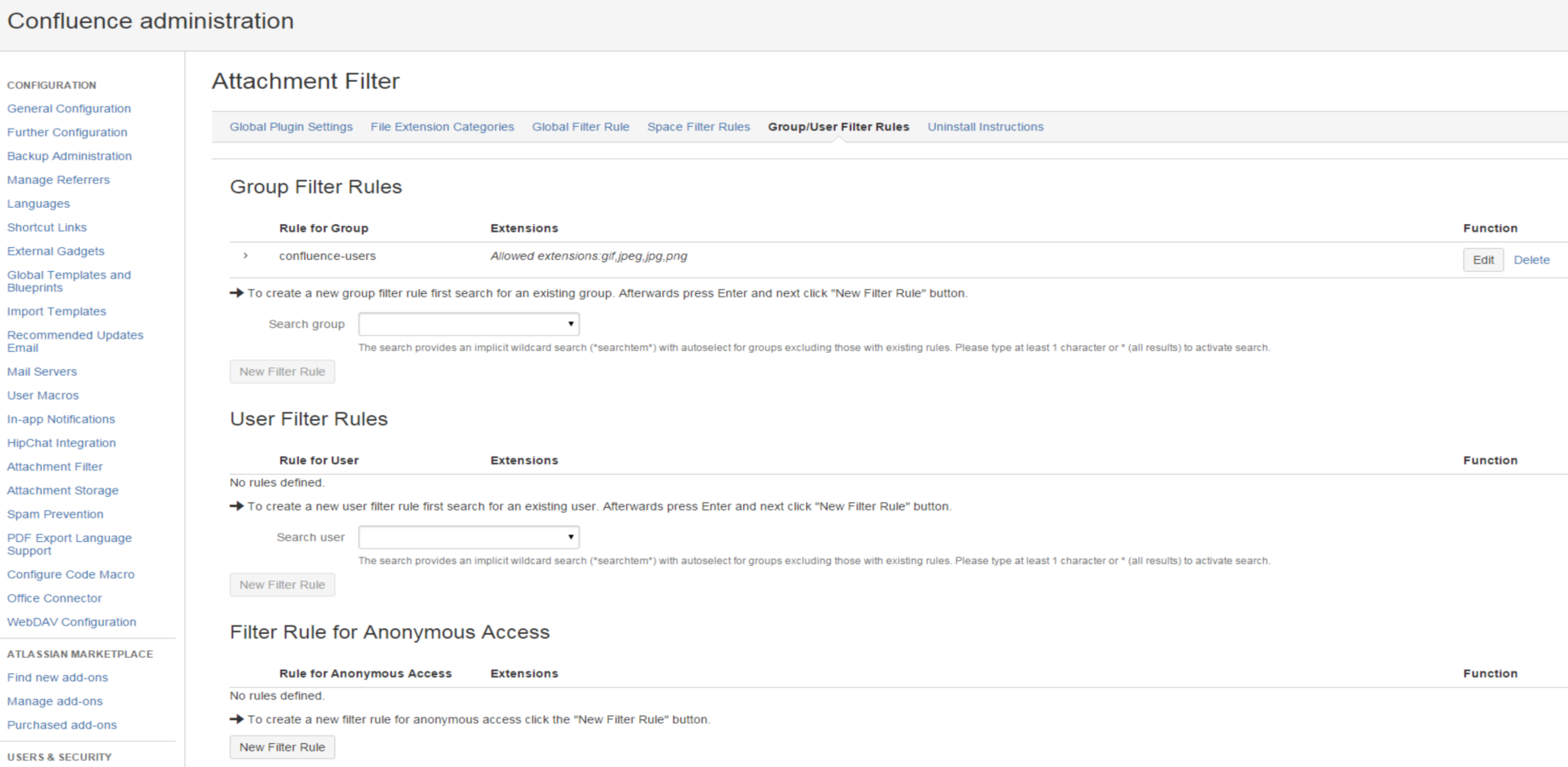1568x767 pixels.
Task: Click Rule for Anonymous Access column header
Action: 366,673
